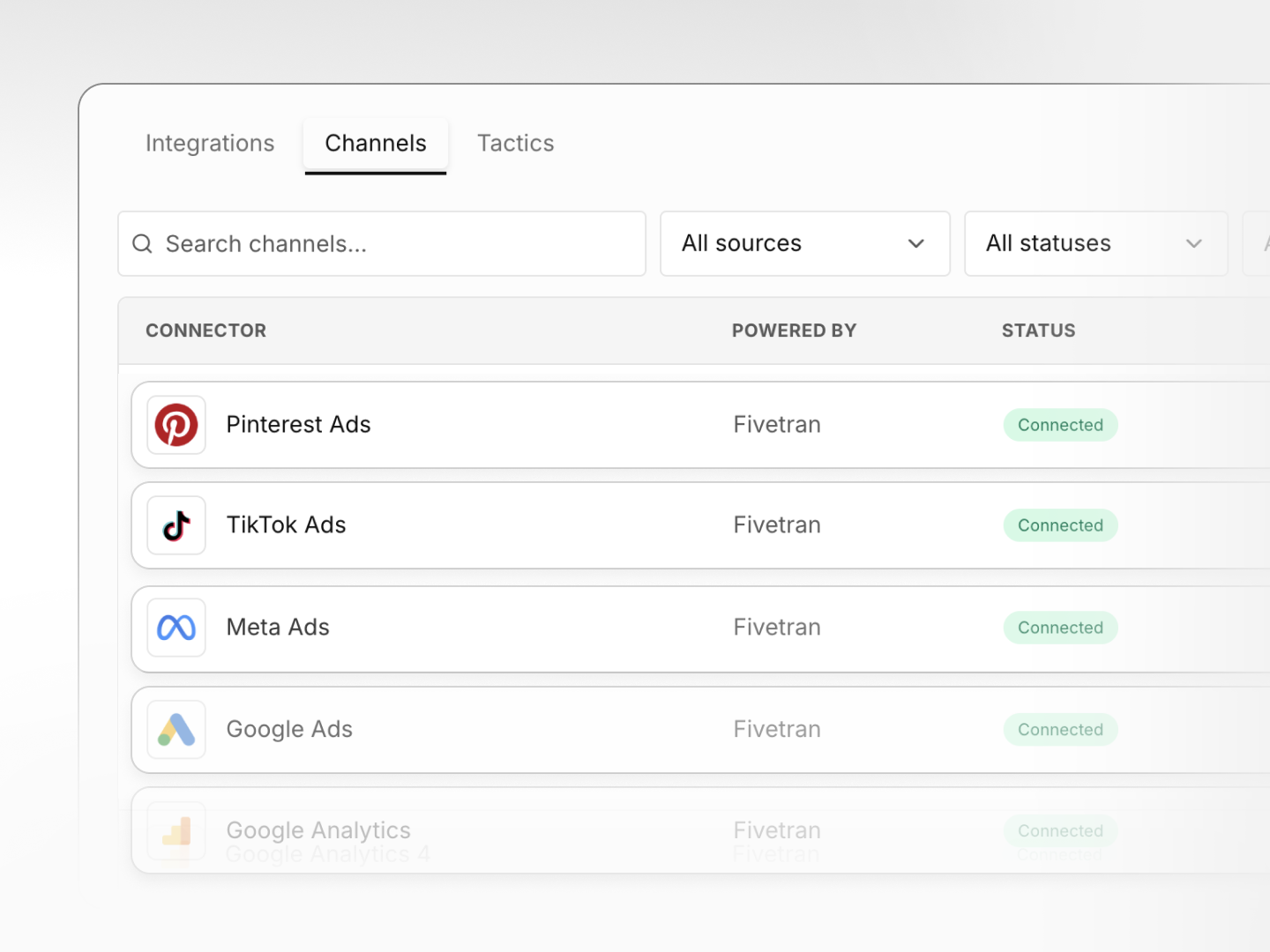The height and width of the screenshot is (952, 1270).
Task: Select the Google Analytics connector name
Action: point(318,830)
